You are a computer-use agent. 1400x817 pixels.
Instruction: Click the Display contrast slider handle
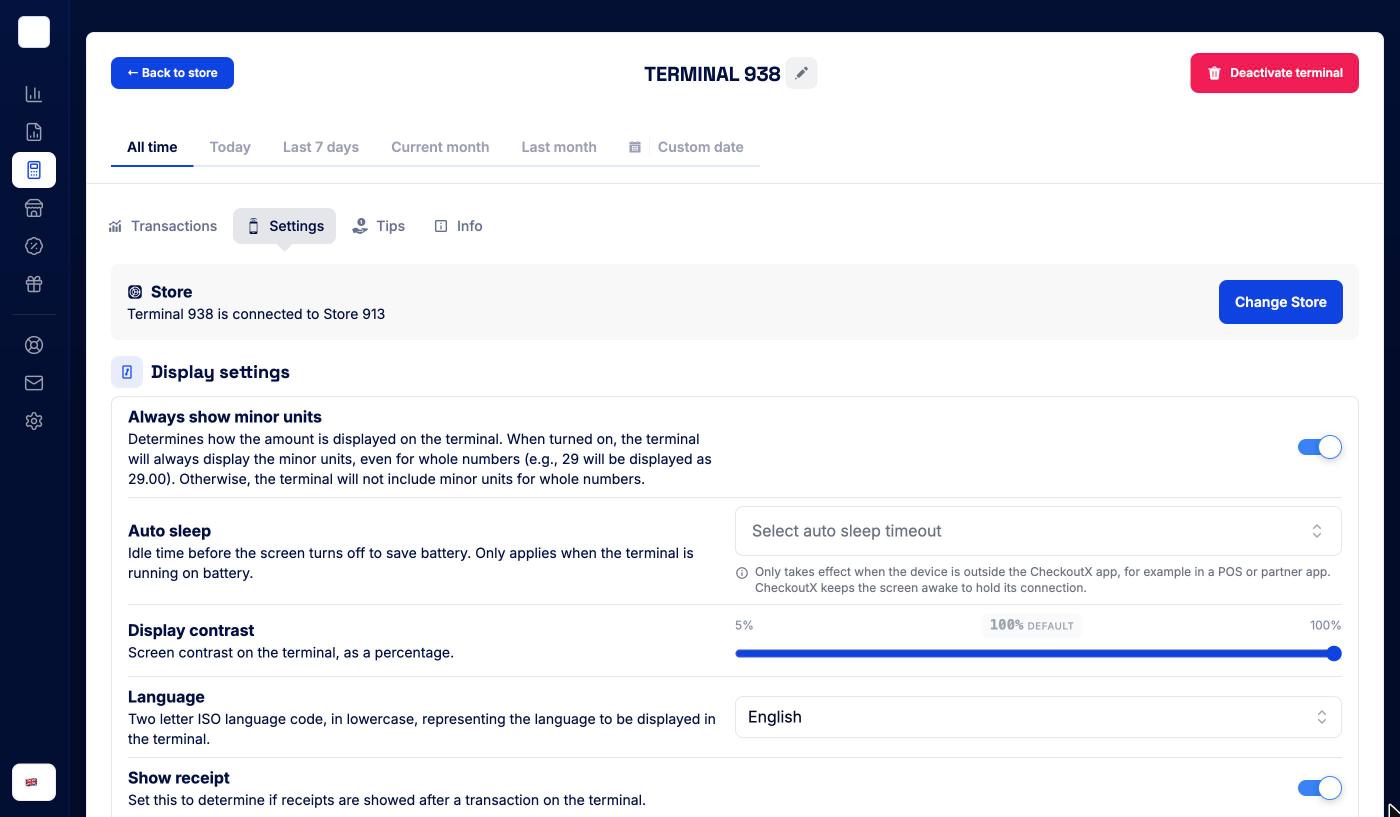click(x=1334, y=654)
